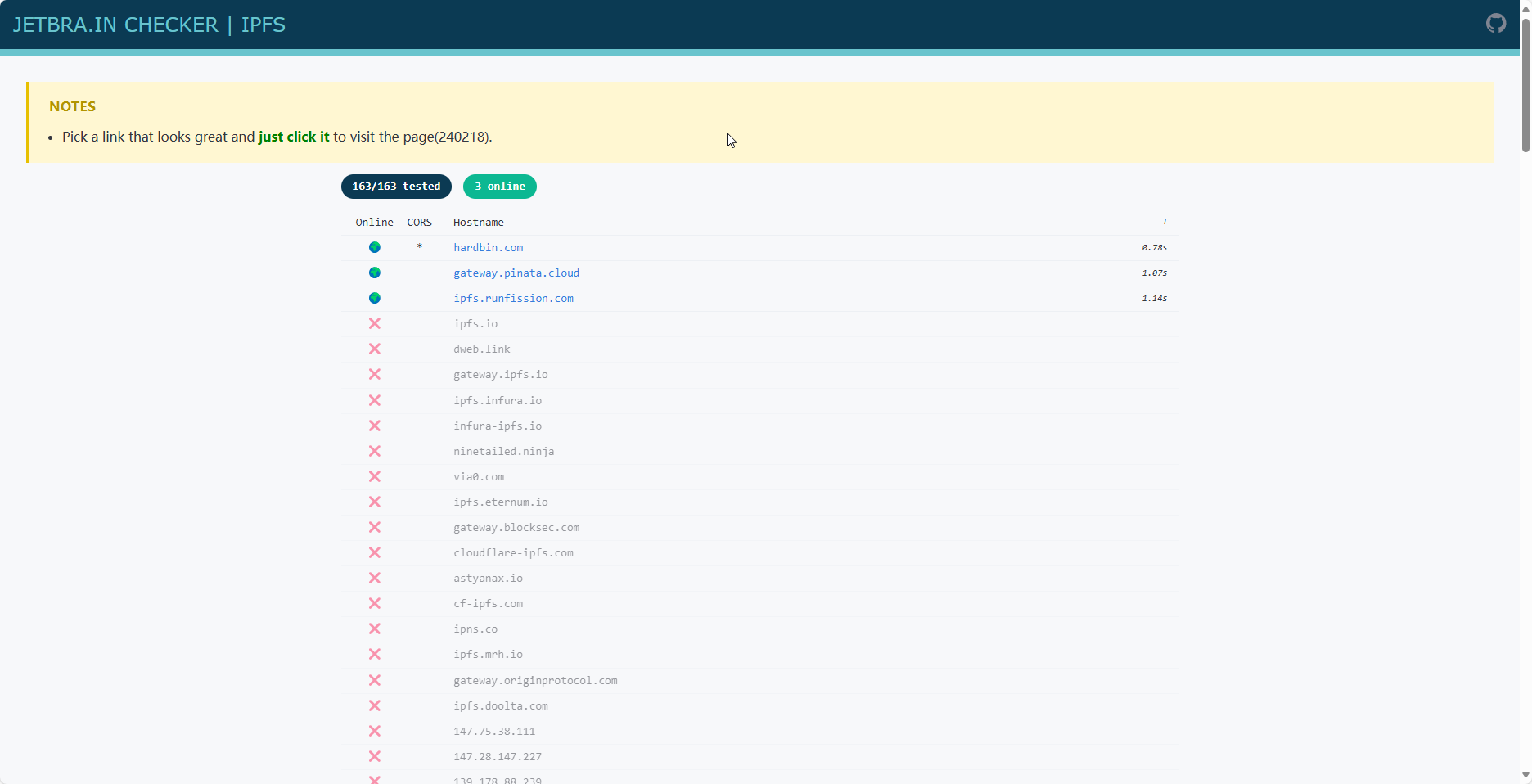Click the X icon beside ipfs.doolta.com
1532x784 pixels.
pos(375,705)
